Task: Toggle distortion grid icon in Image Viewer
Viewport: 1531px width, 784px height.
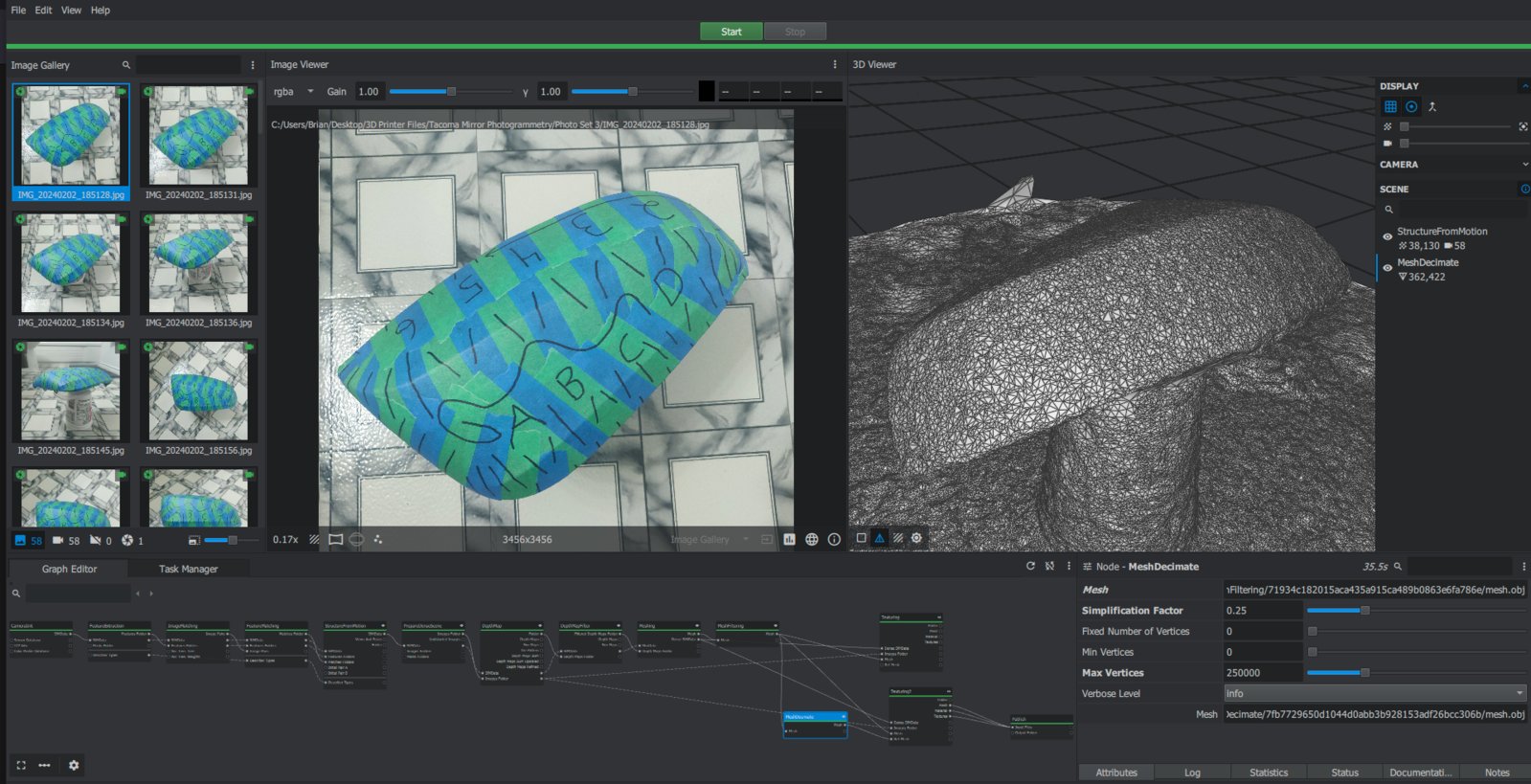Action: 335,539
